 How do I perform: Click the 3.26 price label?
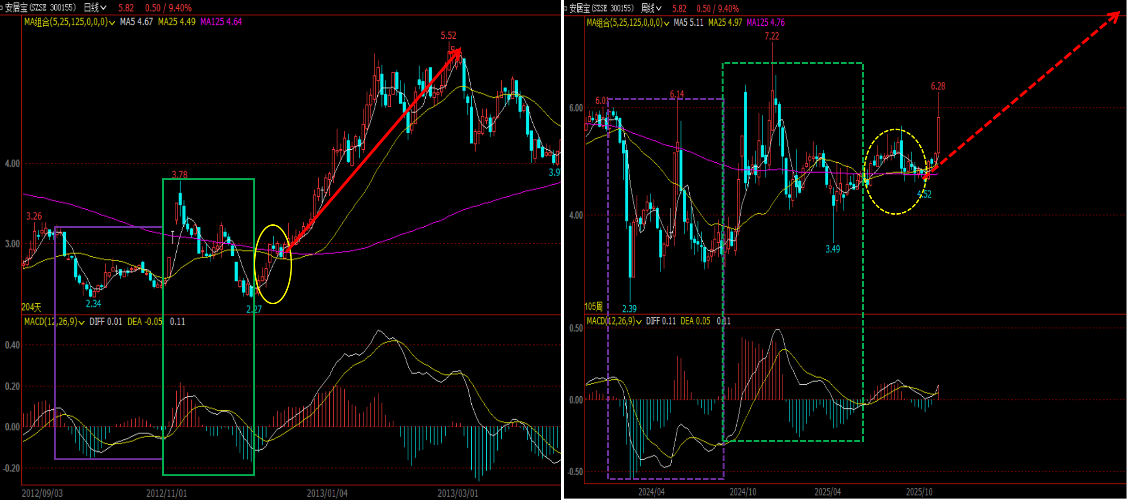(x=34, y=216)
